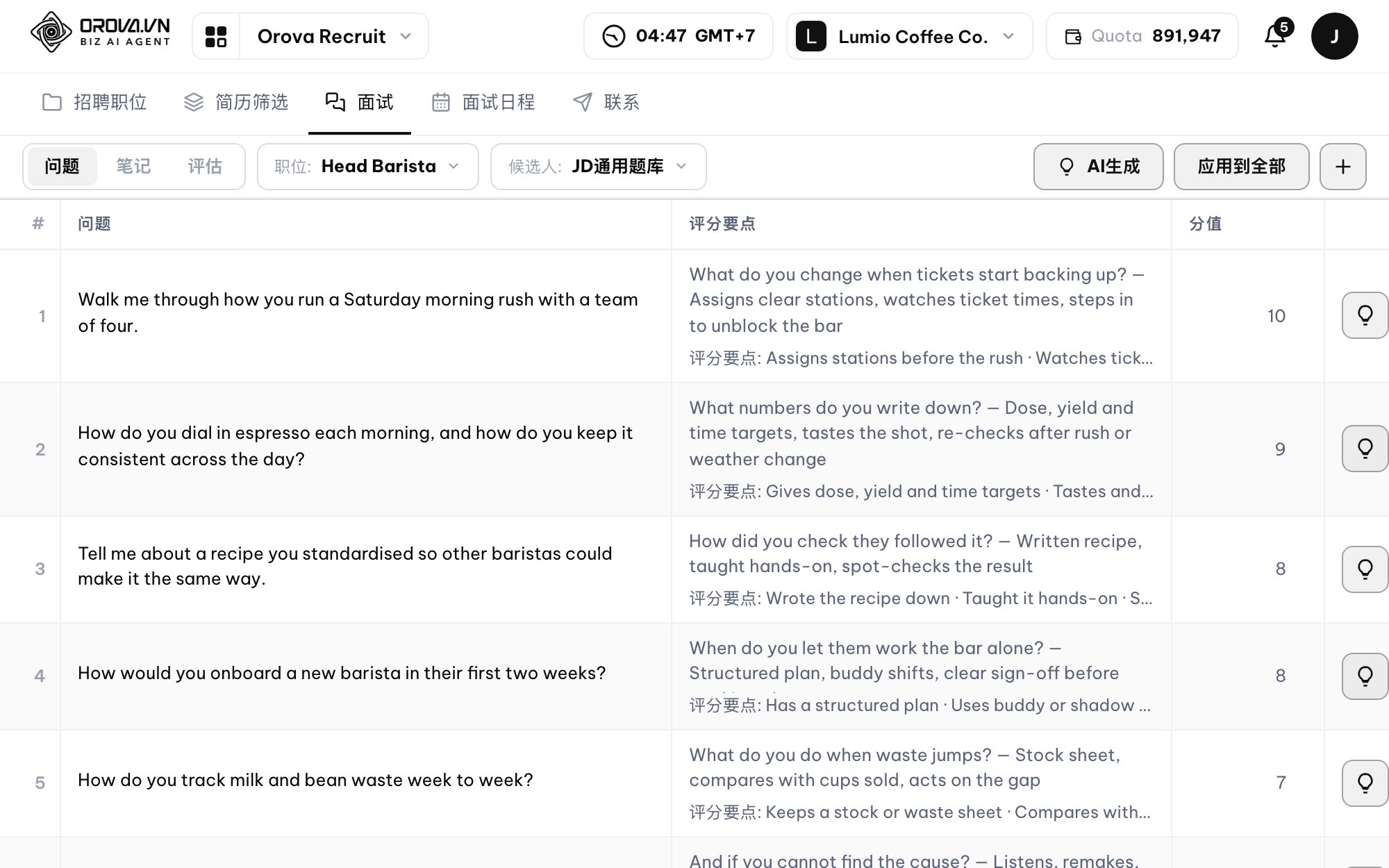The height and width of the screenshot is (868, 1389).
Task: Click lightbulb icon for standardised recipe row
Action: pyautogui.click(x=1365, y=569)
